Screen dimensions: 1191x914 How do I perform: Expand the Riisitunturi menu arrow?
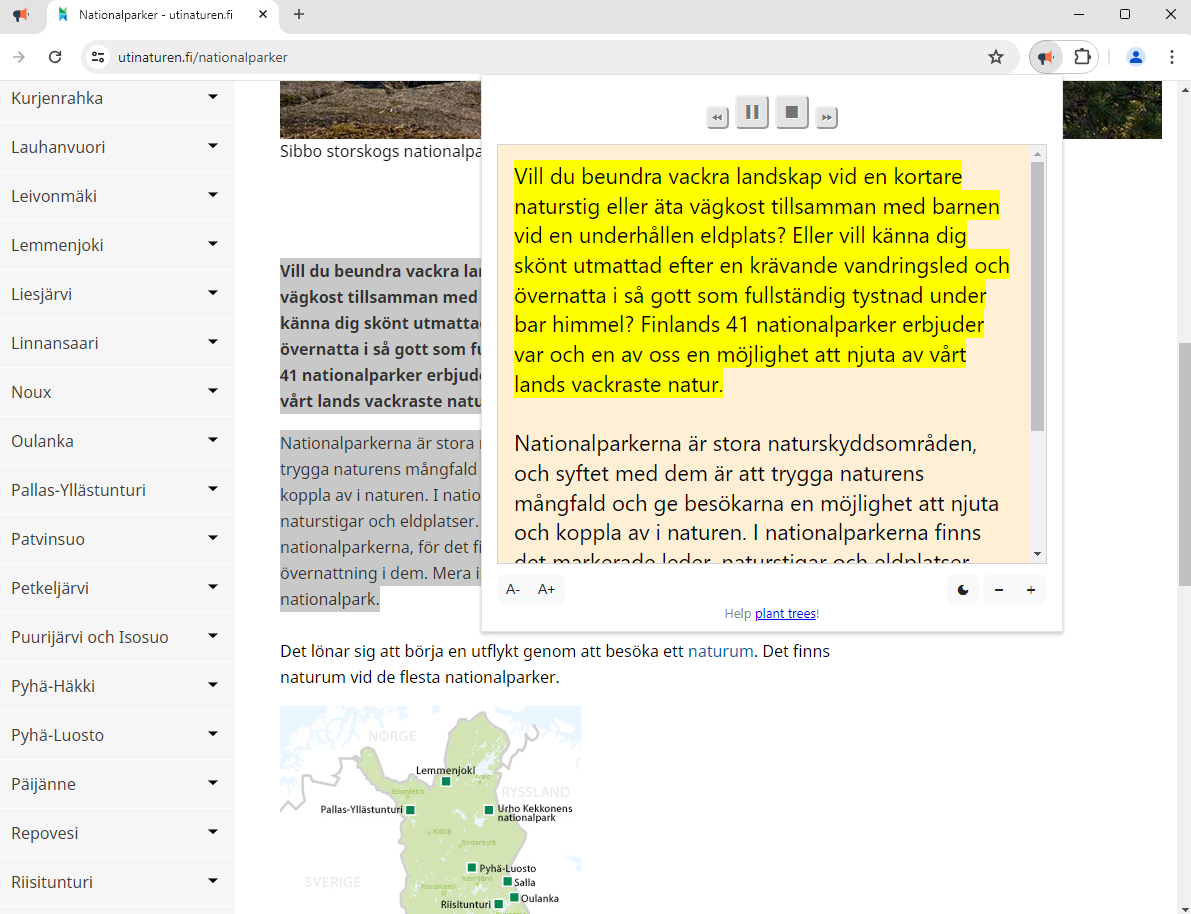213,881
